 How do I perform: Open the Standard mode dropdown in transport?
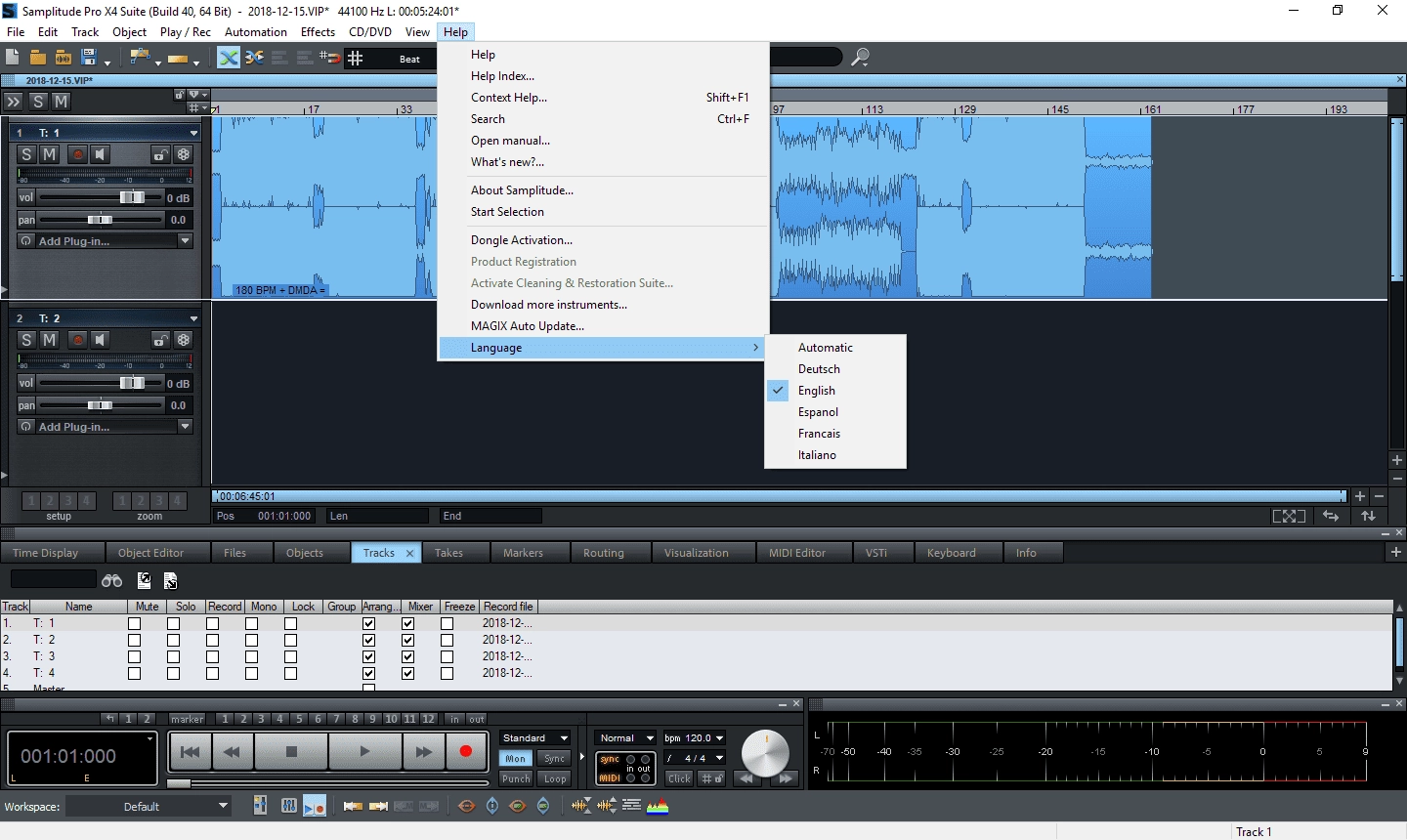pyautogui.click(x=534, y=737)
